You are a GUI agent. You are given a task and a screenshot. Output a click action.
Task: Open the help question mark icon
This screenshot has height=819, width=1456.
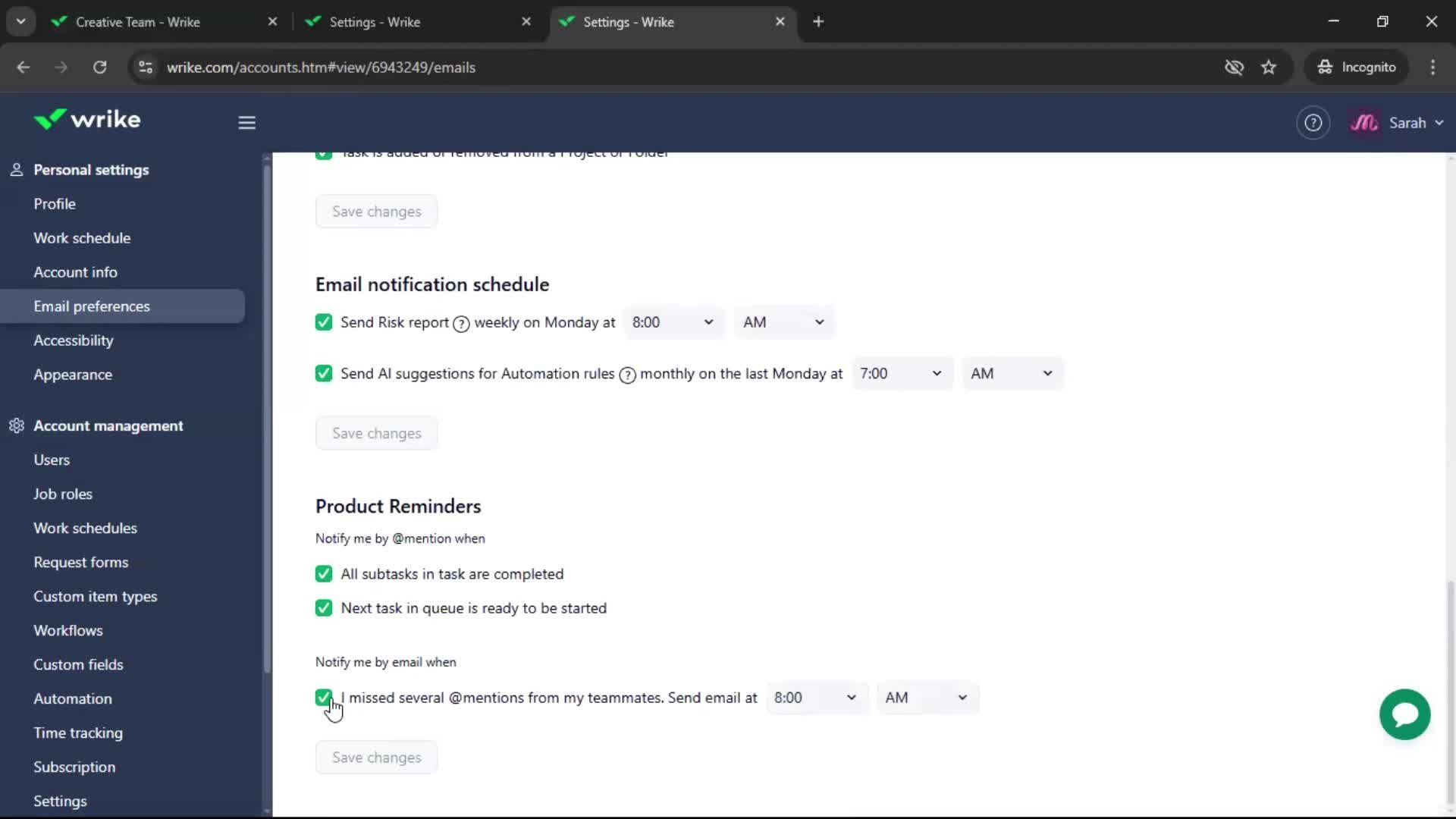coord(1313,123)
